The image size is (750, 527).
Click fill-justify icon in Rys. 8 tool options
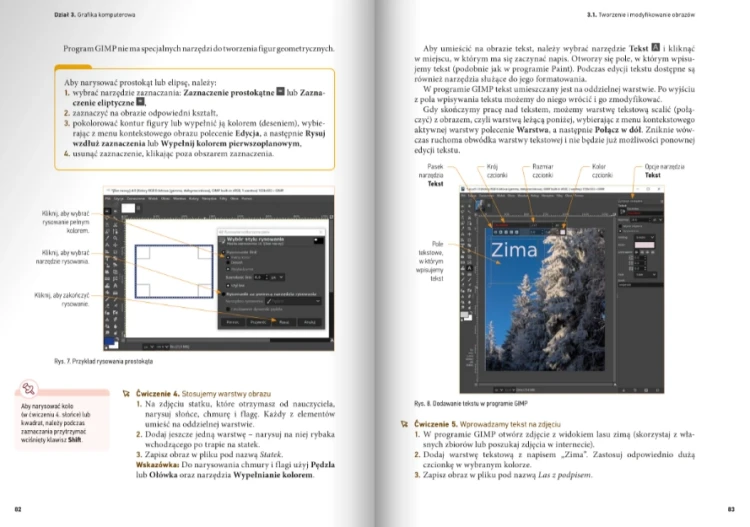tap(653, 252)
